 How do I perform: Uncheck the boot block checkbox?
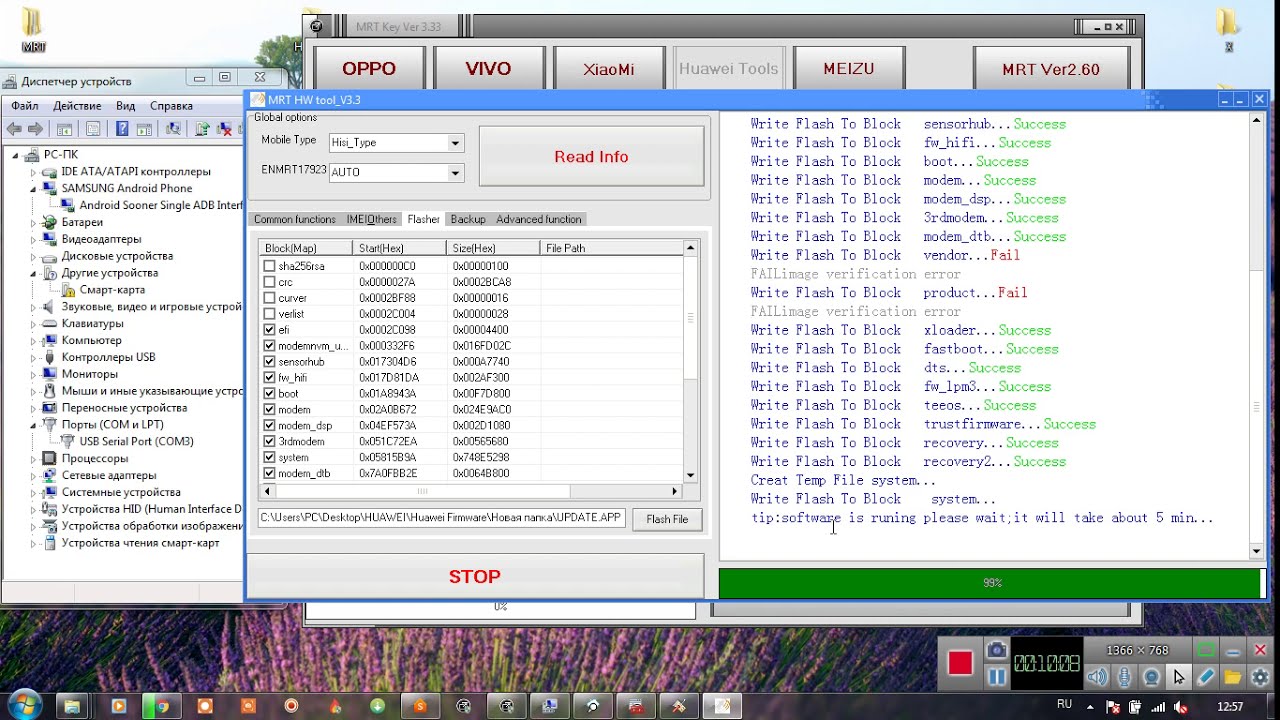point(269,394)
